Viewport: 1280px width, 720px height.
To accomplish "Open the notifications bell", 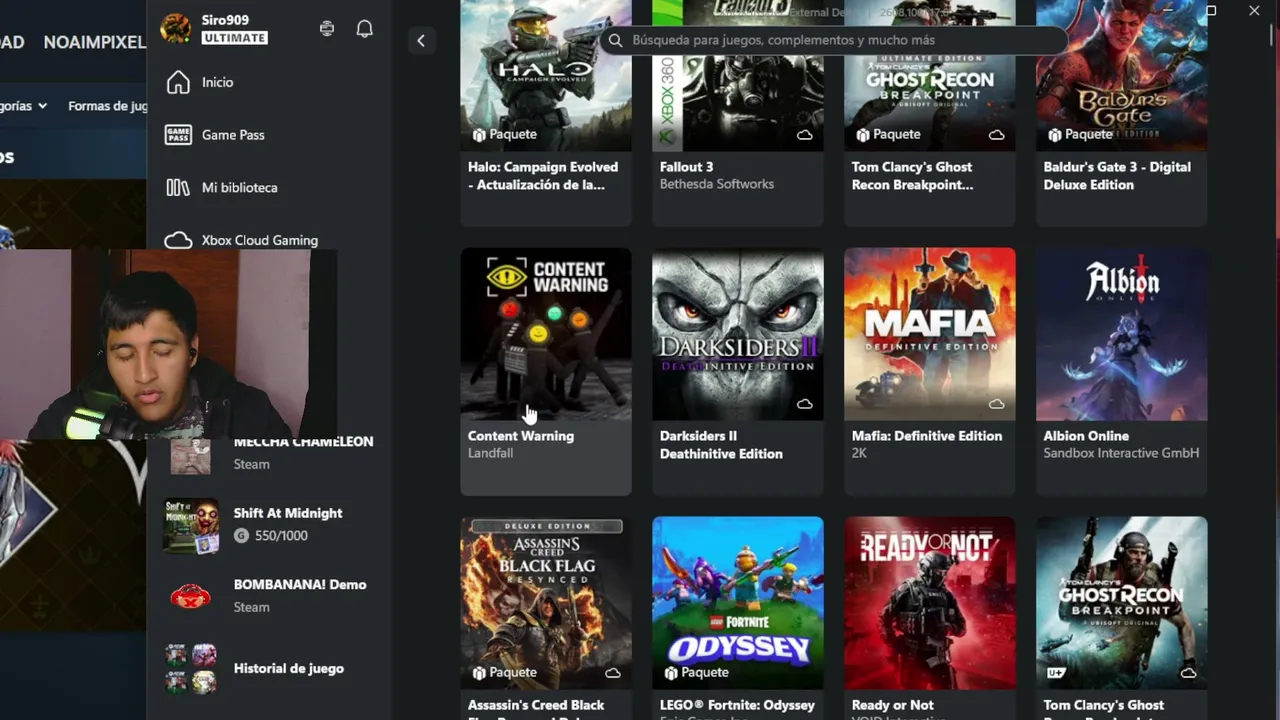I will (365, 29).
